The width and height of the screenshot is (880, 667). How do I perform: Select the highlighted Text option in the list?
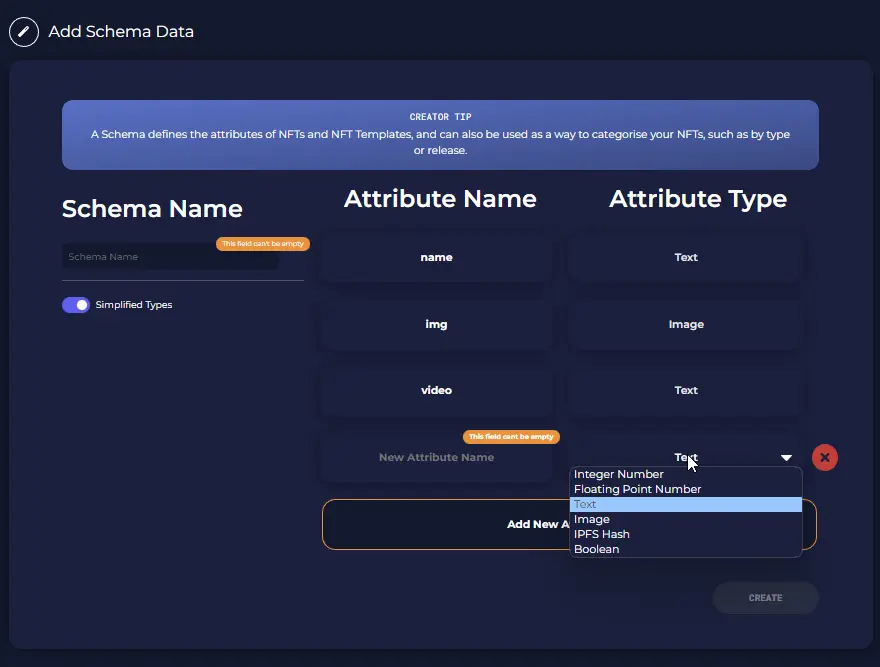click(x=686, y=504)
